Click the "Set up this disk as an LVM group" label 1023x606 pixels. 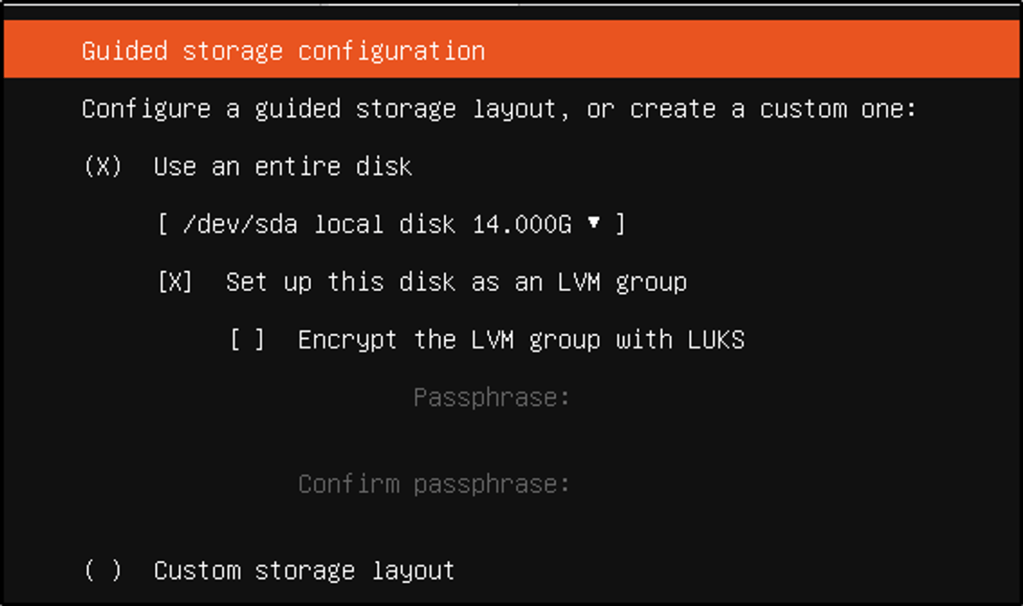[x=456, y=282]
